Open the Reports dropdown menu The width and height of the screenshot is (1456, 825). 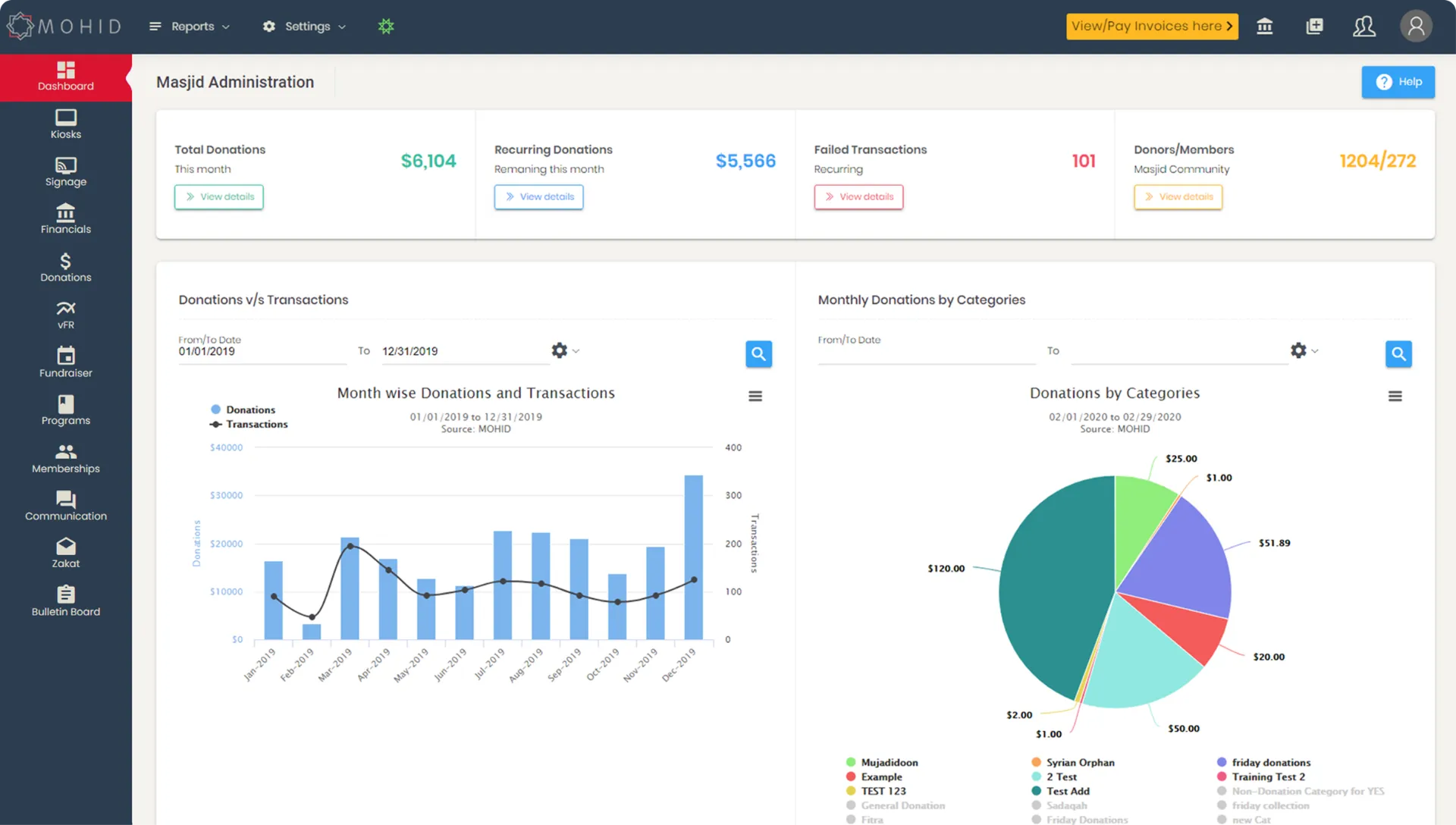point(190,27)
